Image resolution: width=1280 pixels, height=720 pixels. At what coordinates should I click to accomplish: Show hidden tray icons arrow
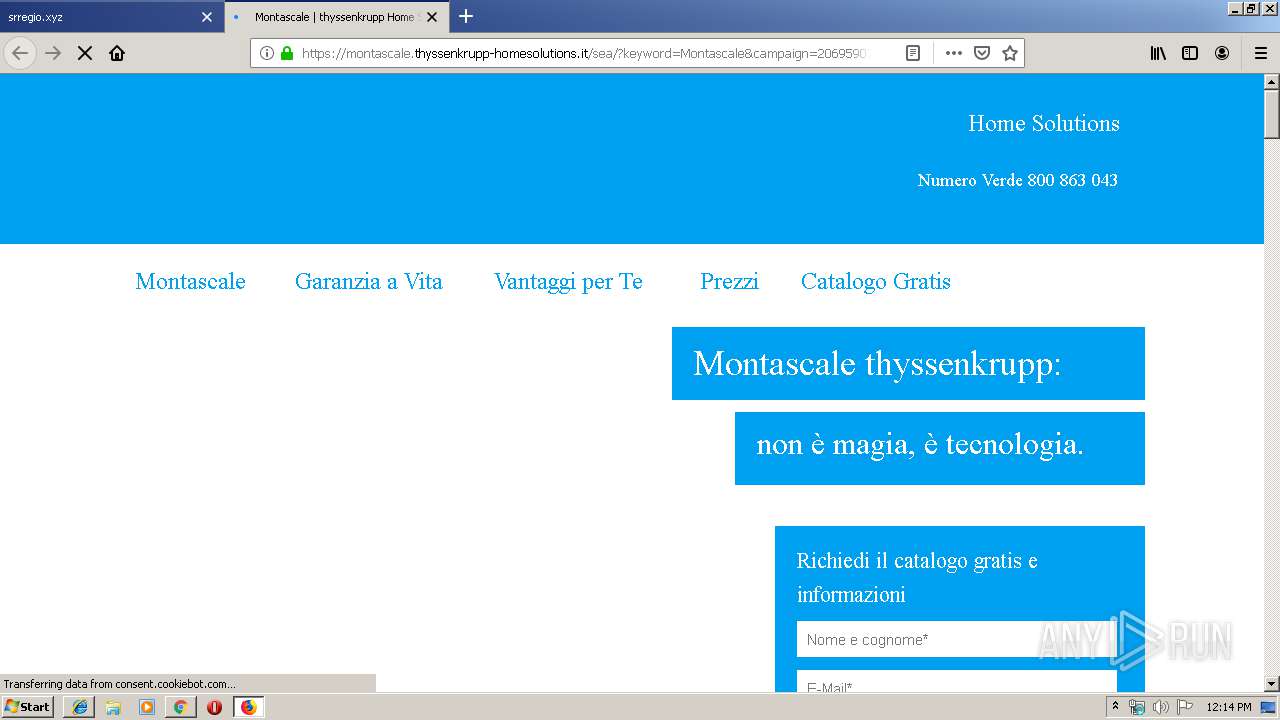[1115, 707]
